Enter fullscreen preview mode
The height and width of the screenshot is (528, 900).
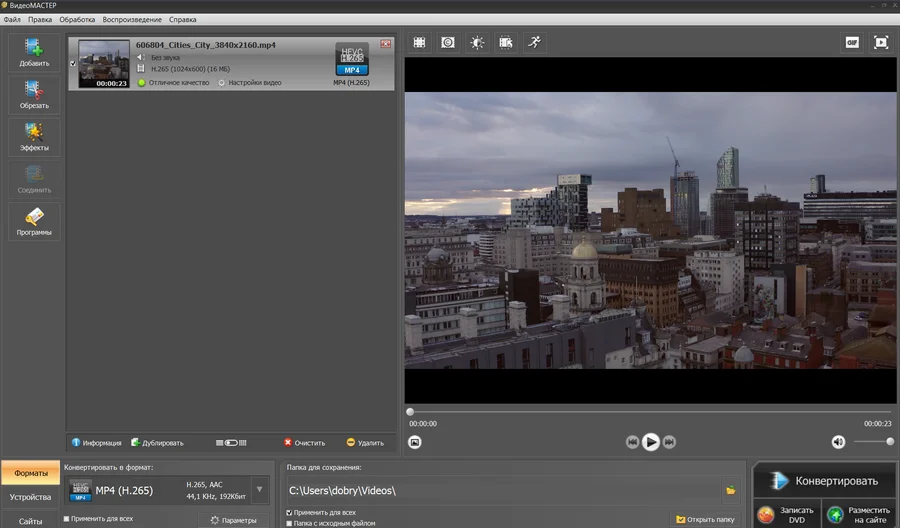click(x=881, y=42)
